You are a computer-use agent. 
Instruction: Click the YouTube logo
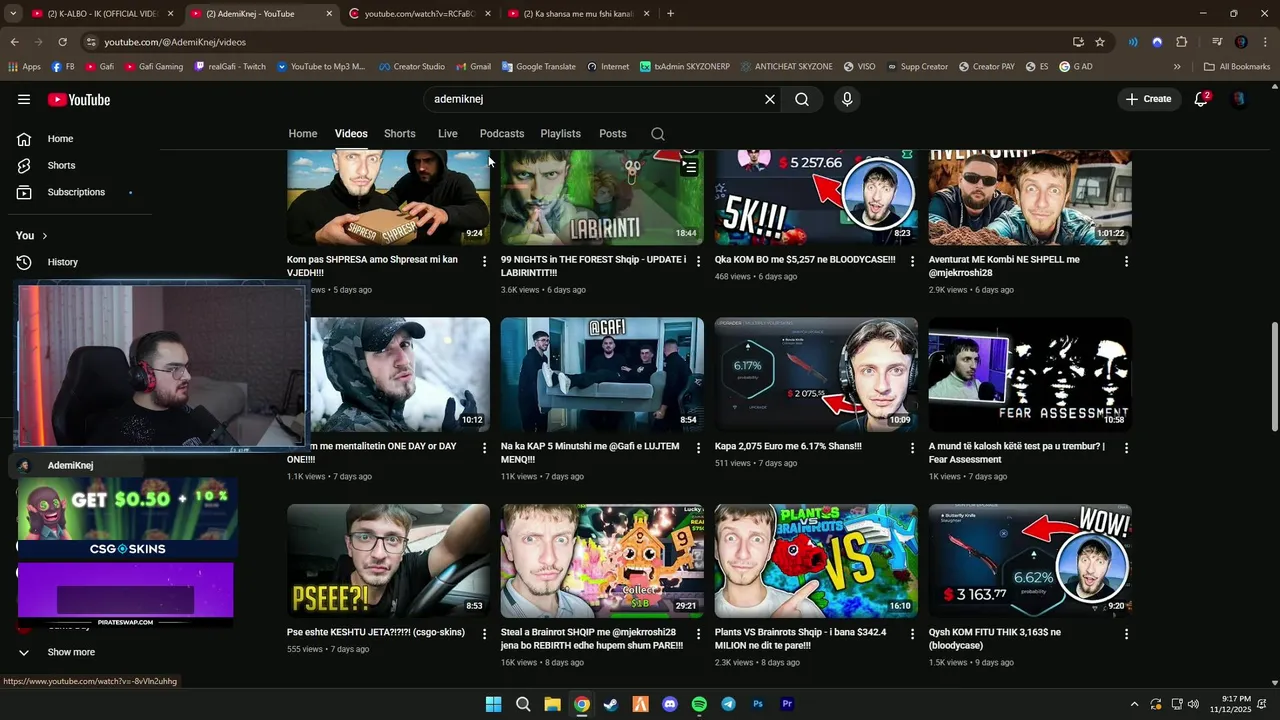79,99
